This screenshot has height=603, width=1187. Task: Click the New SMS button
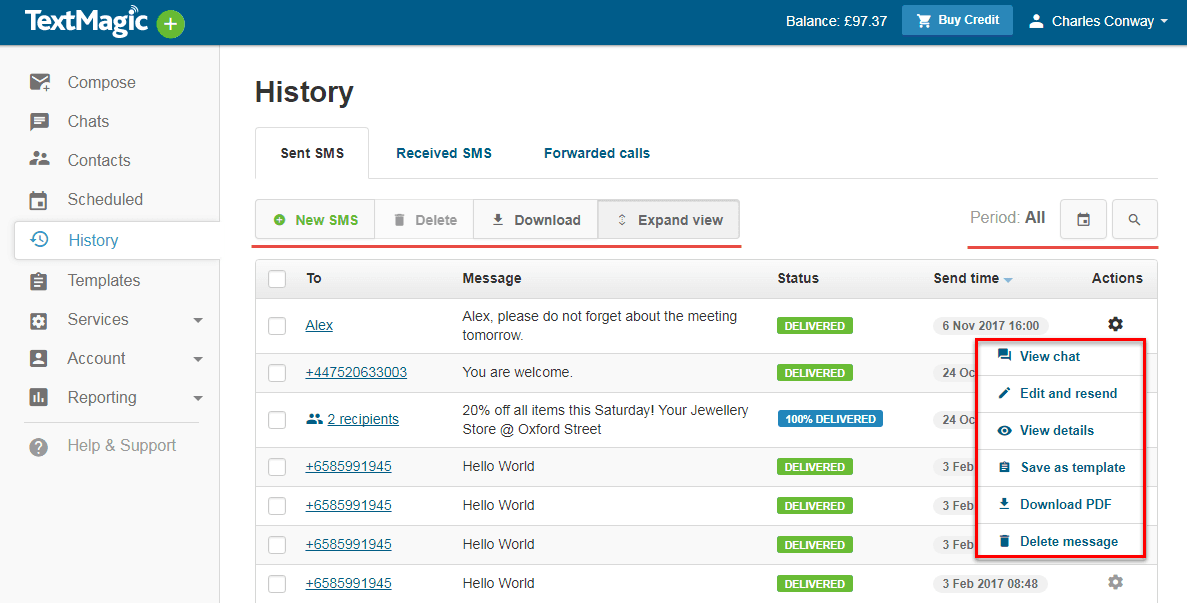pyautogui.click(x=315, y=219)
